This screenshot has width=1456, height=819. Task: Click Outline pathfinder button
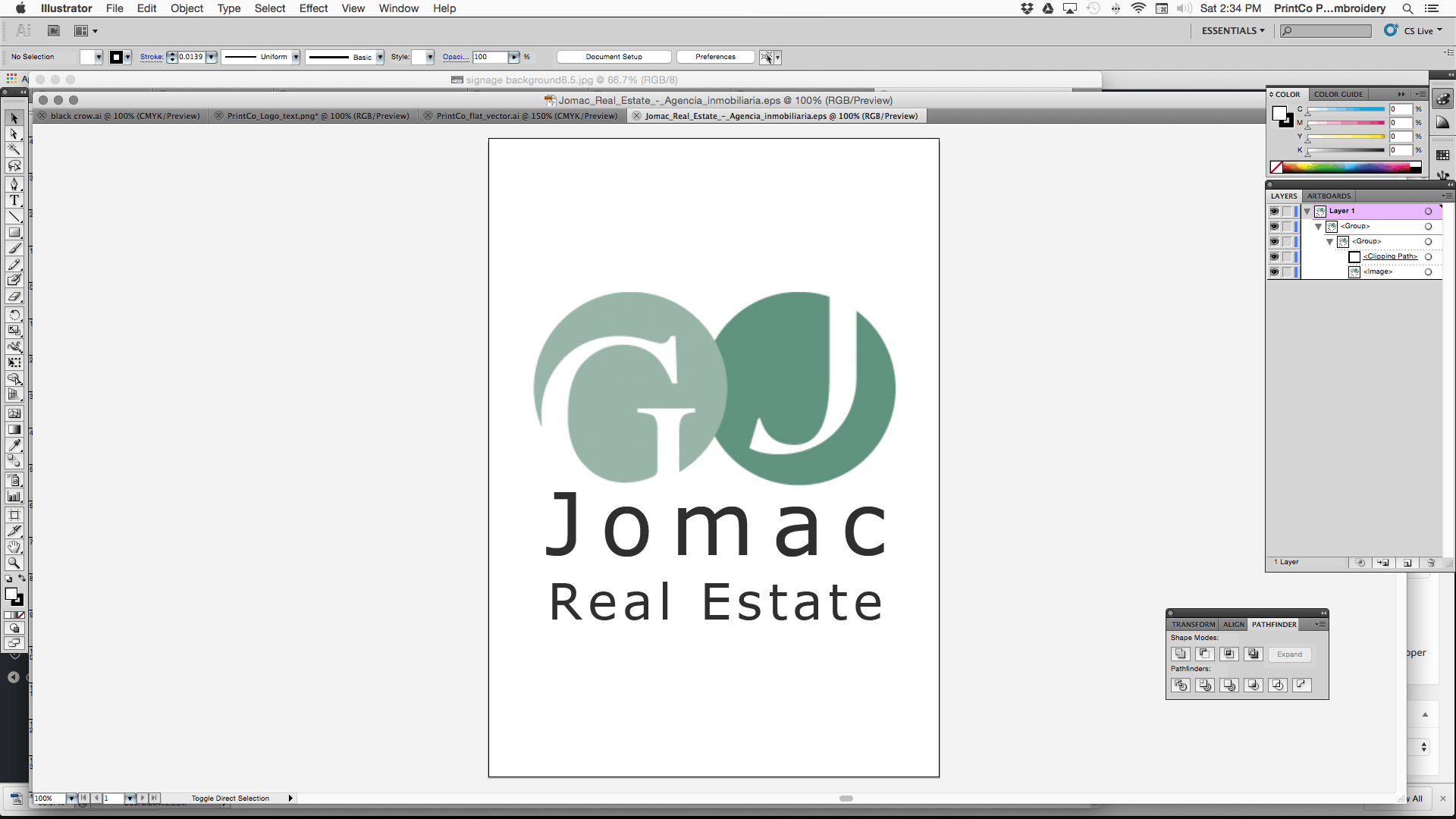pyautogui.click(x=1278, y=685)
